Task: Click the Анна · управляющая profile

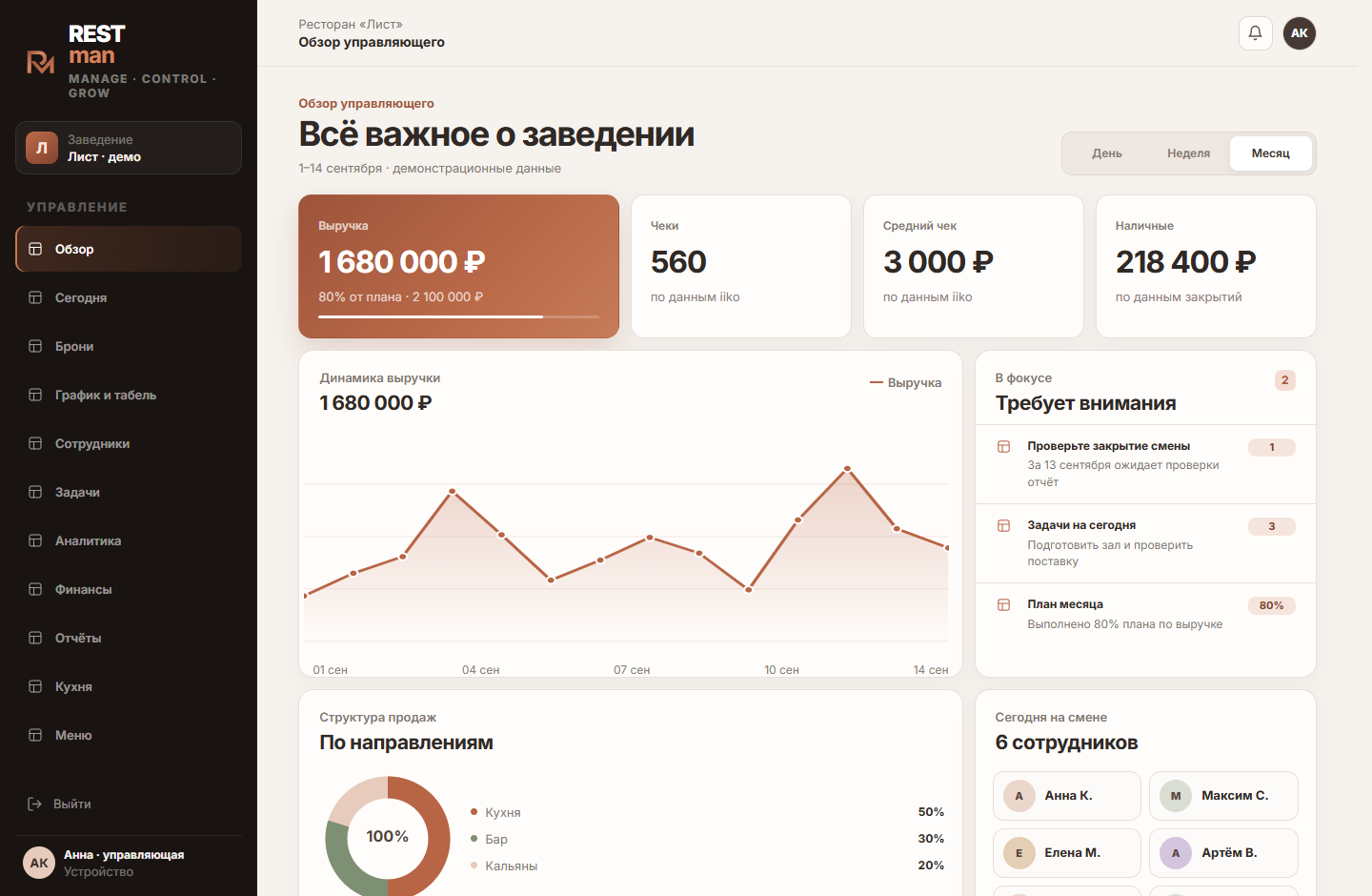Action: (x=129, y=863)
